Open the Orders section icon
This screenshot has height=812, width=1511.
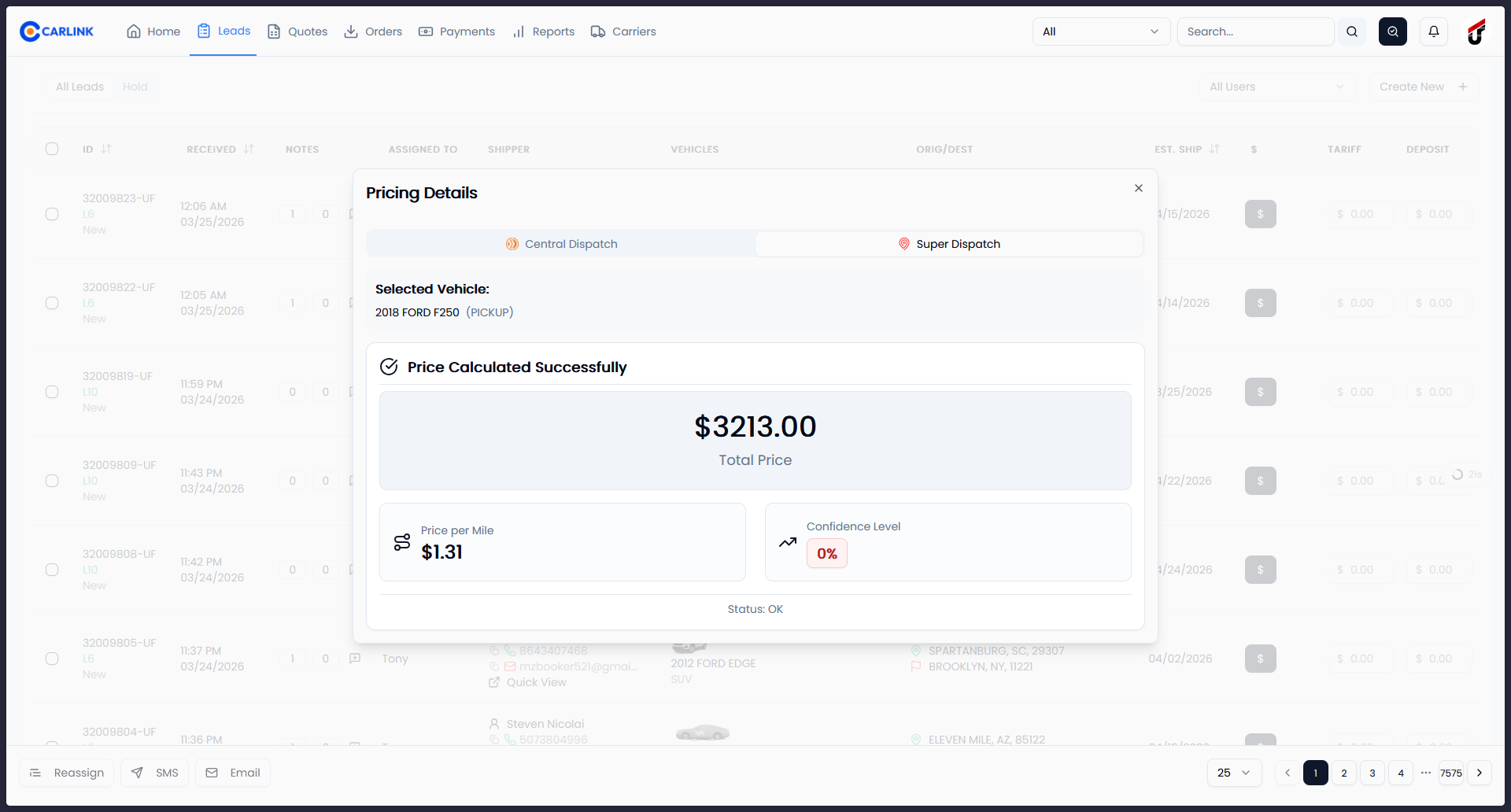350,31
